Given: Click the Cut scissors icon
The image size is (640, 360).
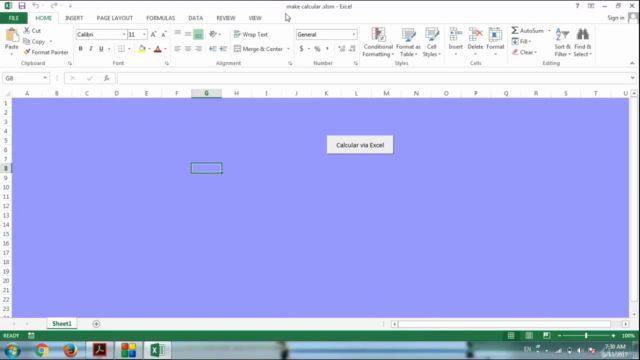Looking at the screenshot, I should 27,31.
